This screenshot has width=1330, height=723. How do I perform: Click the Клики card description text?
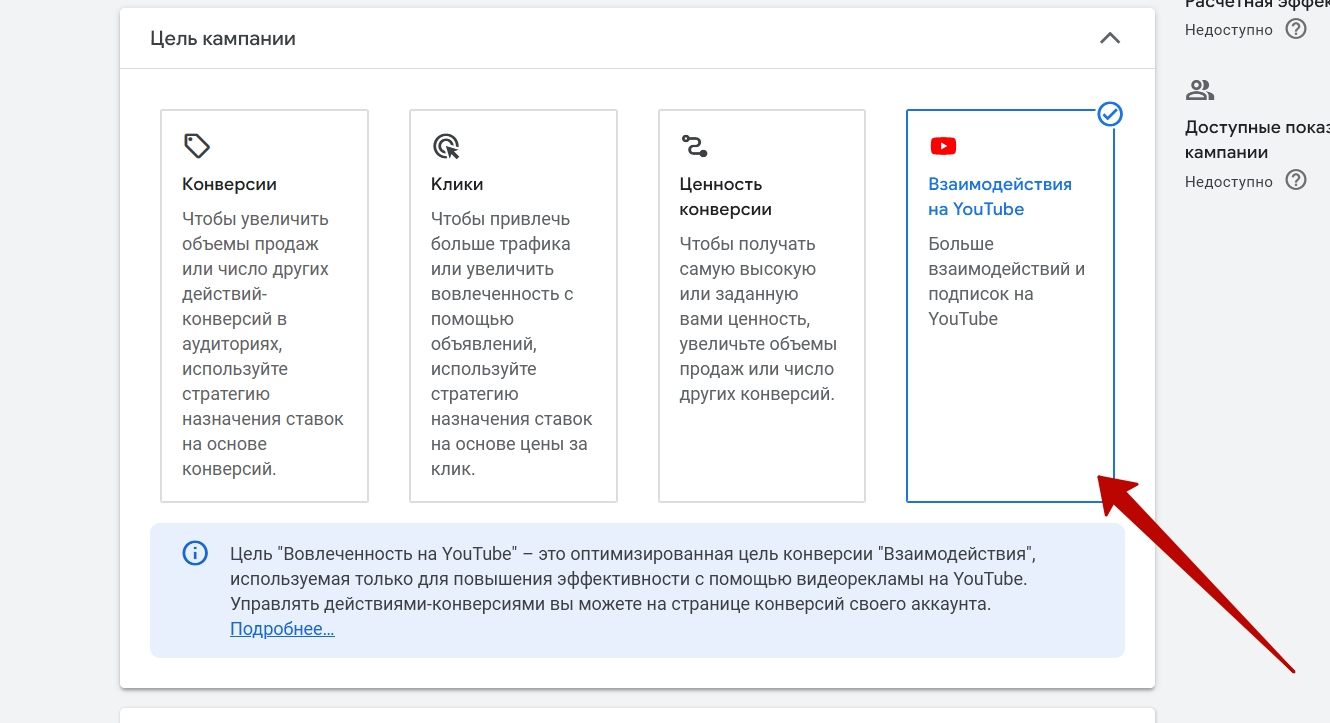[511, 344]
